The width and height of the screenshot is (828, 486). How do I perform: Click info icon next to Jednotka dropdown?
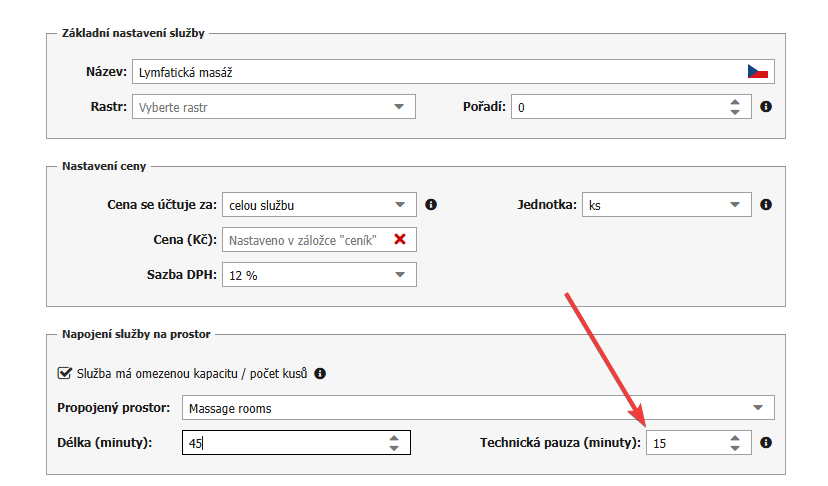pos(766,205)
